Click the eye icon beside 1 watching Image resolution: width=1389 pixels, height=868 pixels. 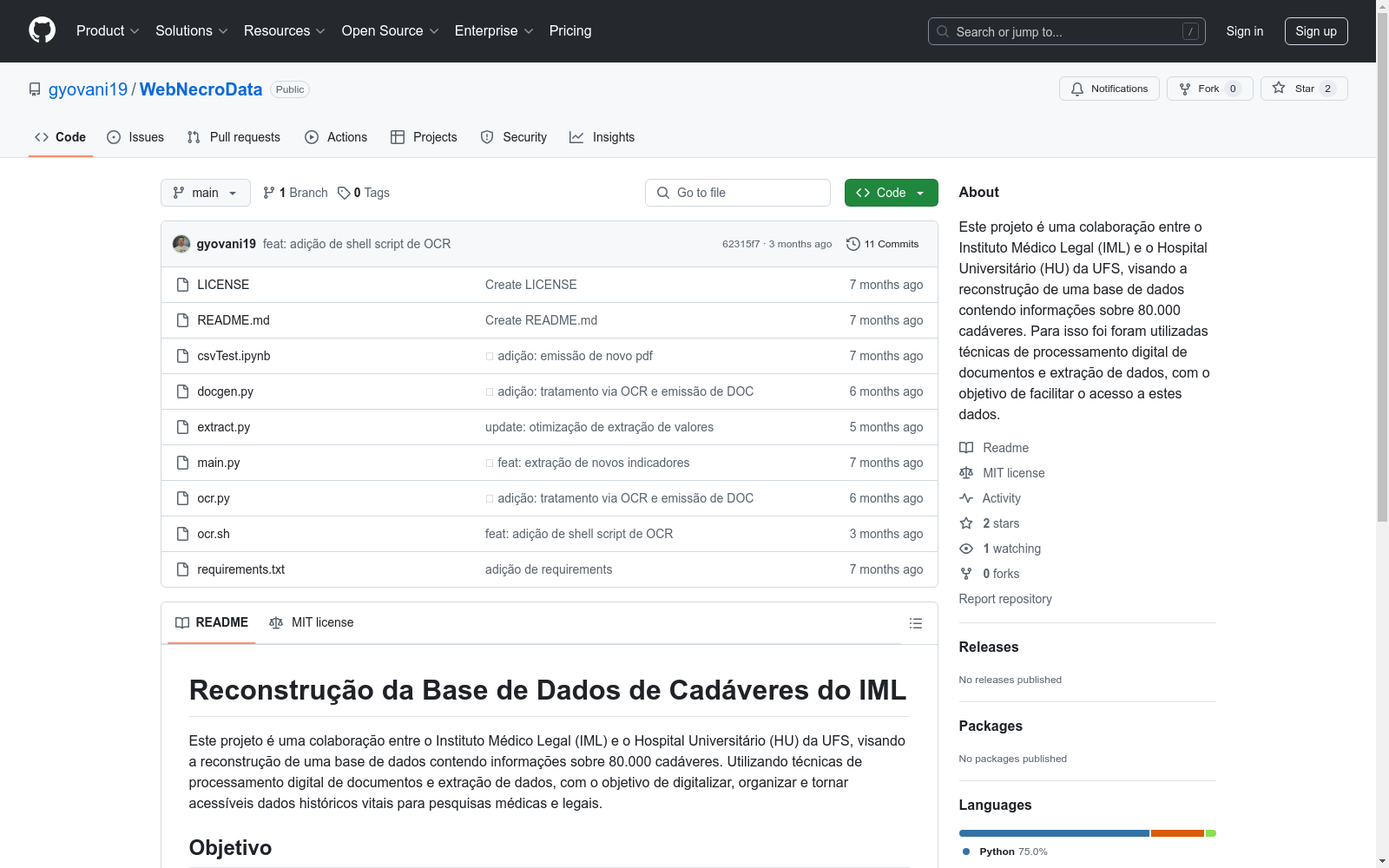coord(966,549)
